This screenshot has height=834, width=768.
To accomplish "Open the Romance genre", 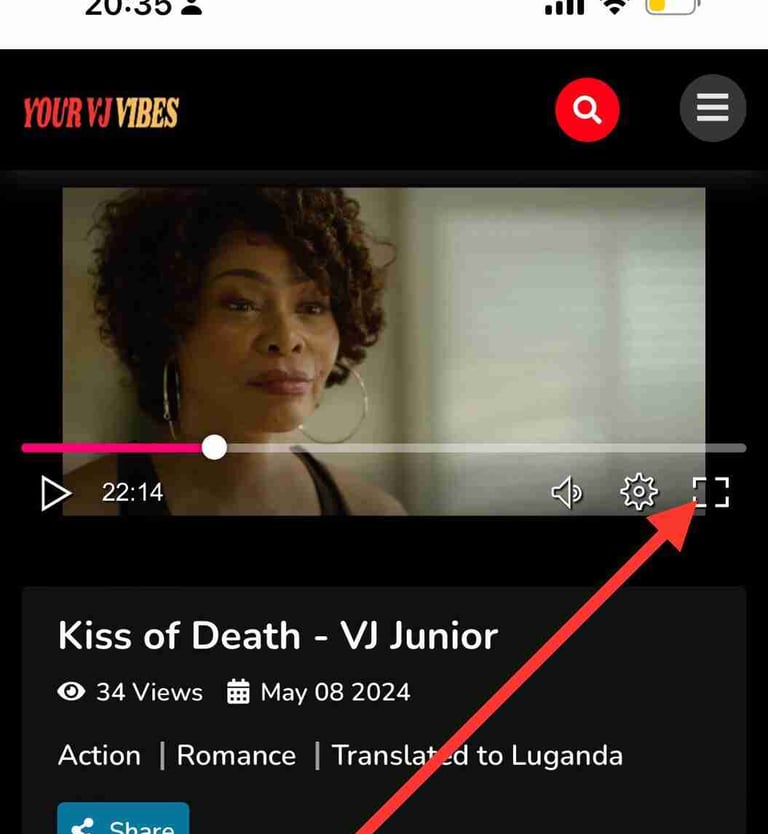I will [x=236, y=755].
